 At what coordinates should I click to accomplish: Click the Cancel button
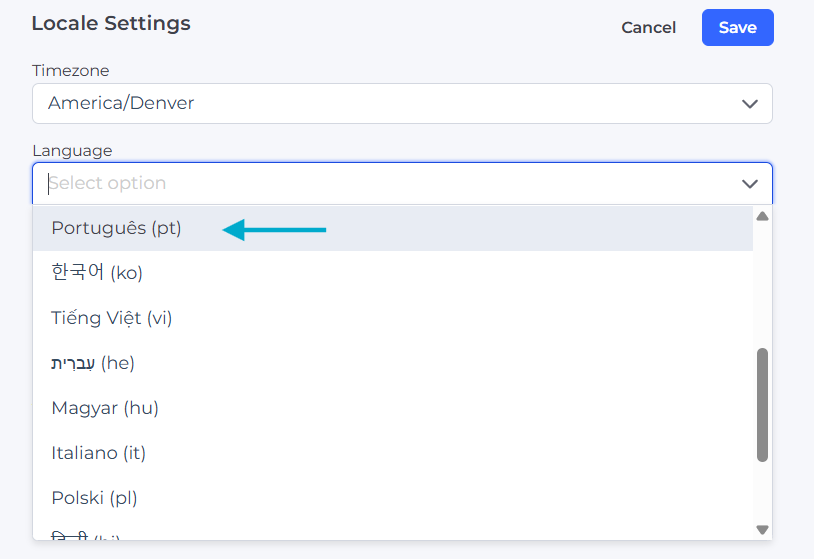648,28
